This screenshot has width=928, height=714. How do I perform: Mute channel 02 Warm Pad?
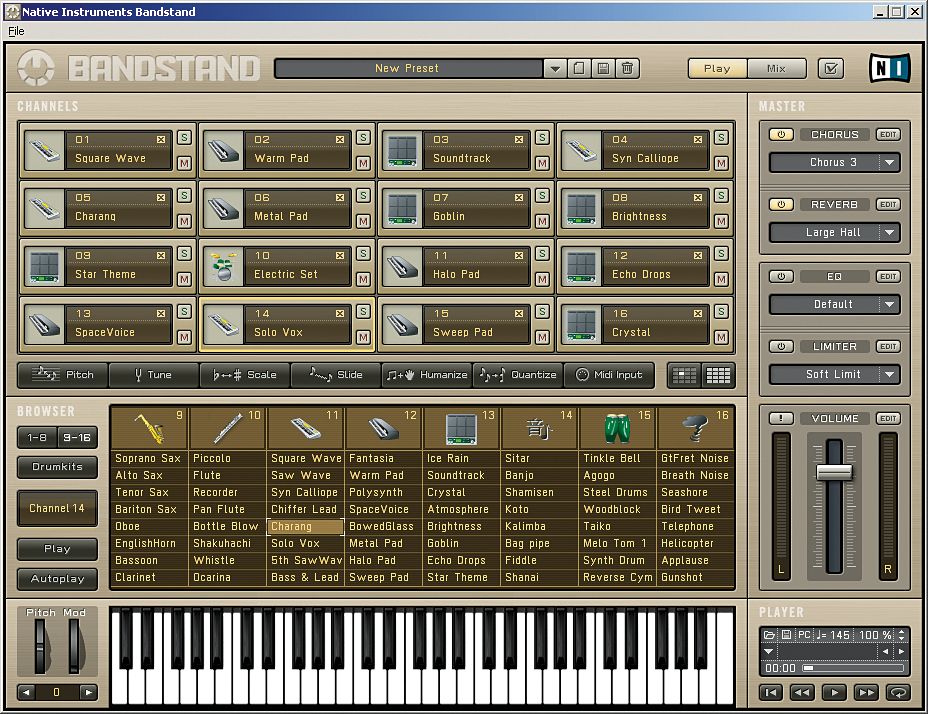(x=363, y=163)
